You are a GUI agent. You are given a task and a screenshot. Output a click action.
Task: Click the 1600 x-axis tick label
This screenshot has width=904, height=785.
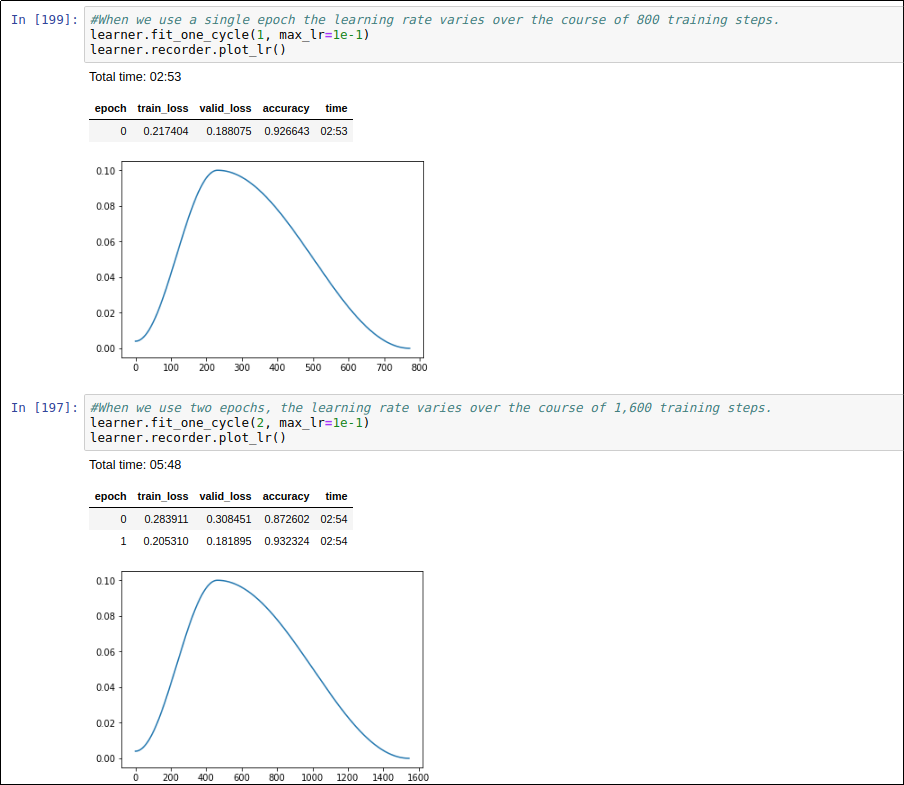pyautogui.click(x=417, y=777)
